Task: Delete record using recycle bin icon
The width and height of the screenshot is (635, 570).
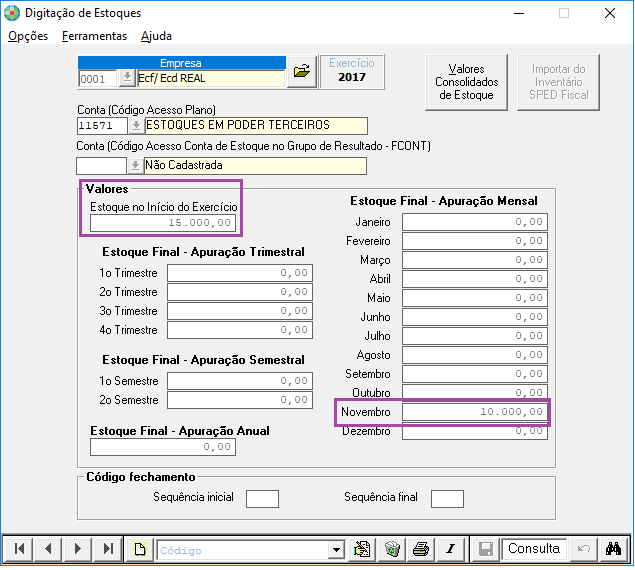Action: tap(392, 549)
